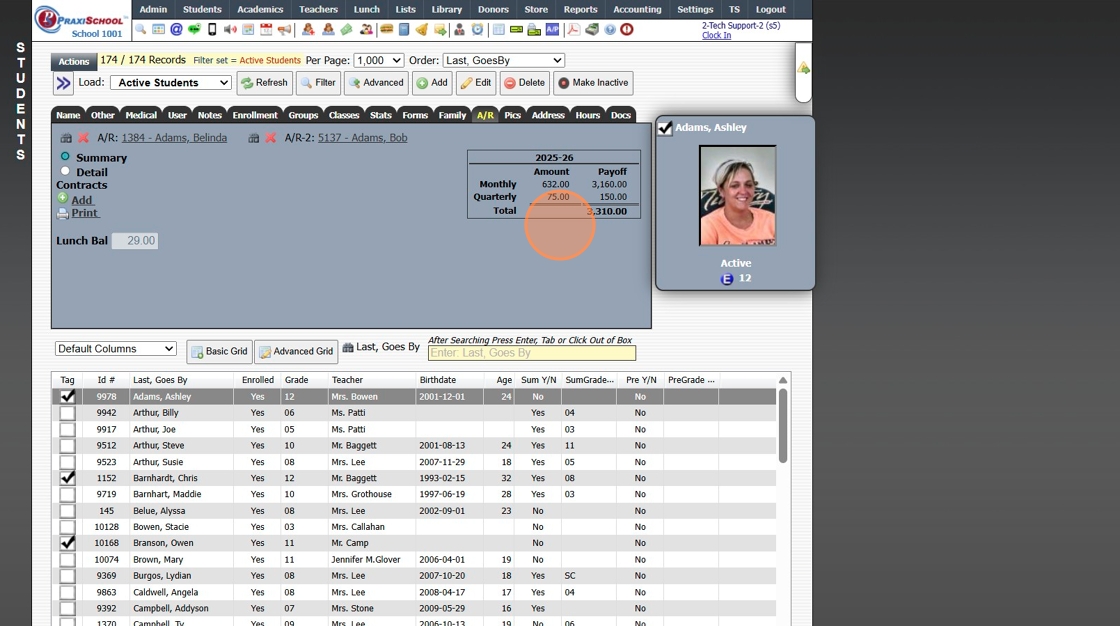1120x626 pixels.
Task: Open the 1384 - Adams, Belinda link
Action: [x=174, y=138]
